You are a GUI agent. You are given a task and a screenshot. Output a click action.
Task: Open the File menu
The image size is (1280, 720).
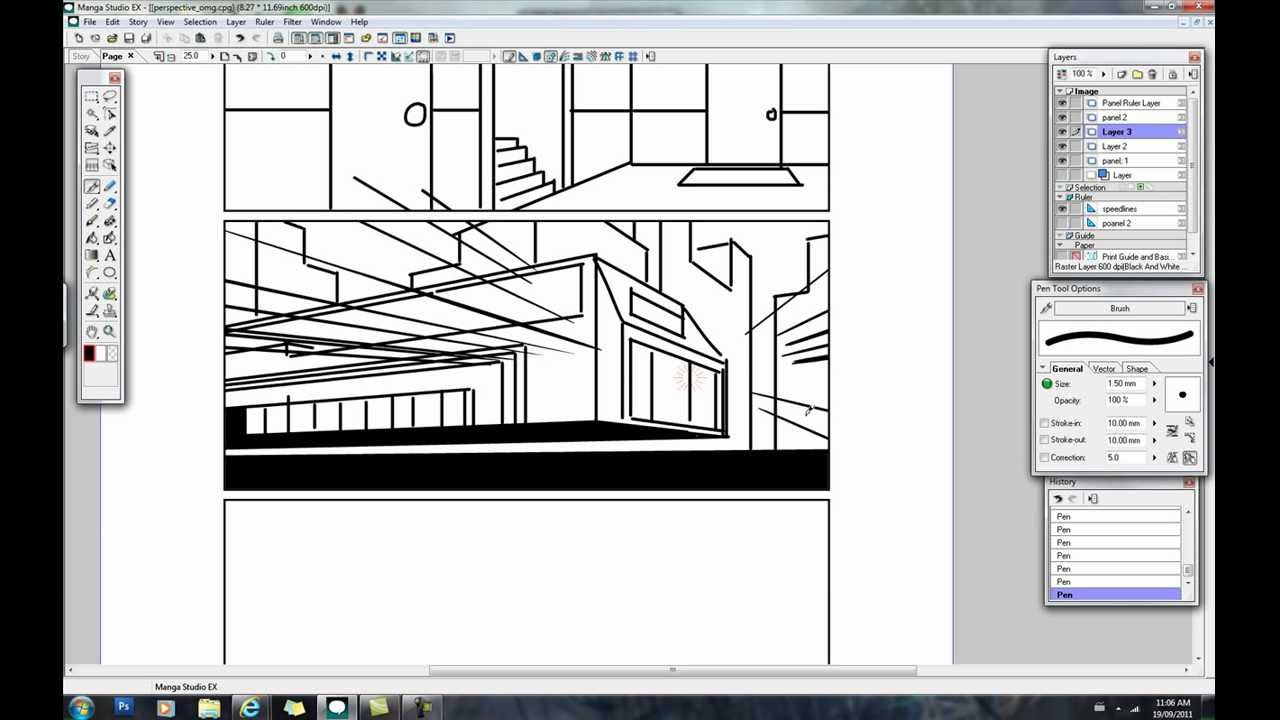coord(90,22)
